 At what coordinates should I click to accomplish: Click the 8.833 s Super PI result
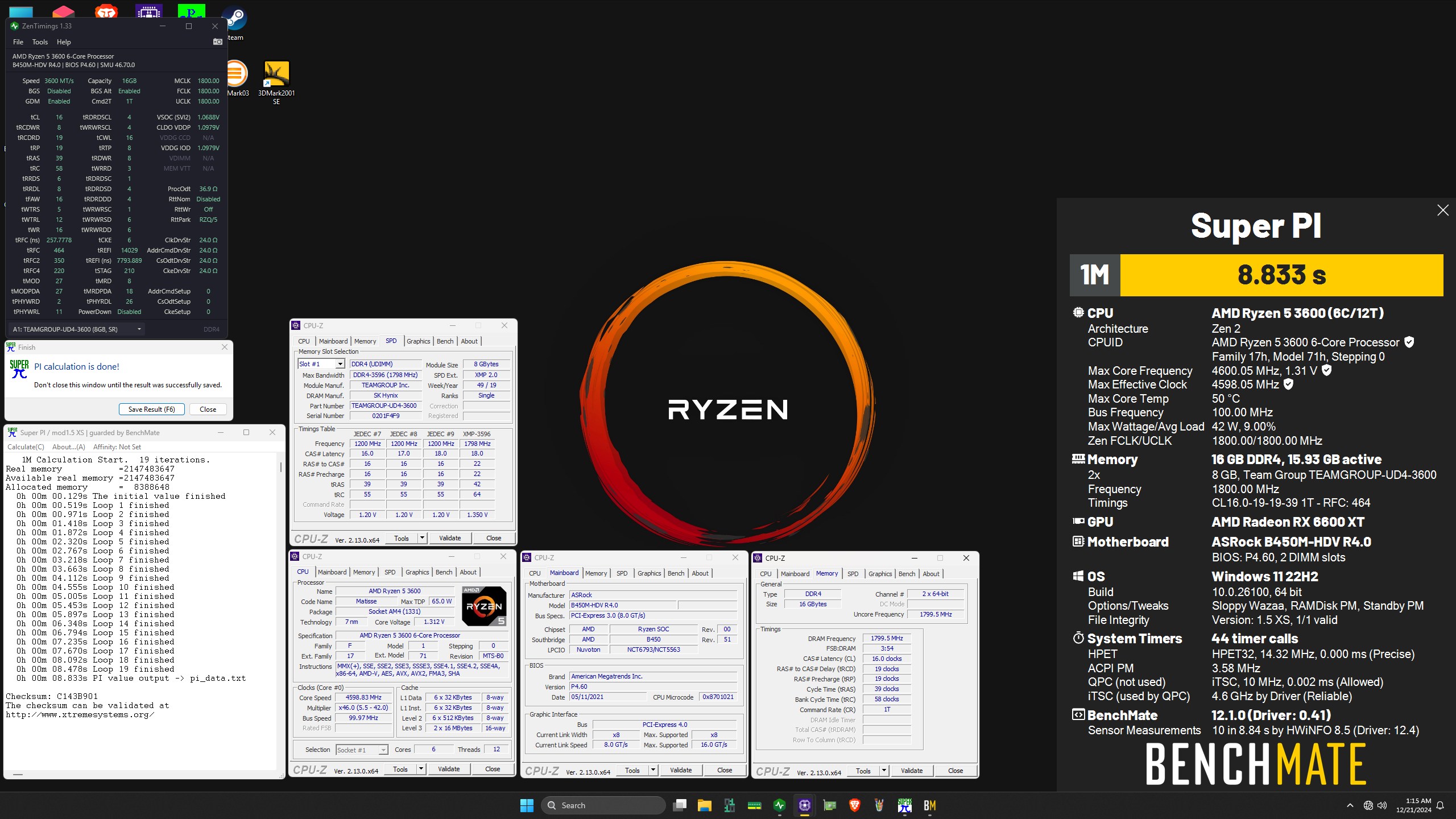pyautogui.click(x=1281, y=275)
